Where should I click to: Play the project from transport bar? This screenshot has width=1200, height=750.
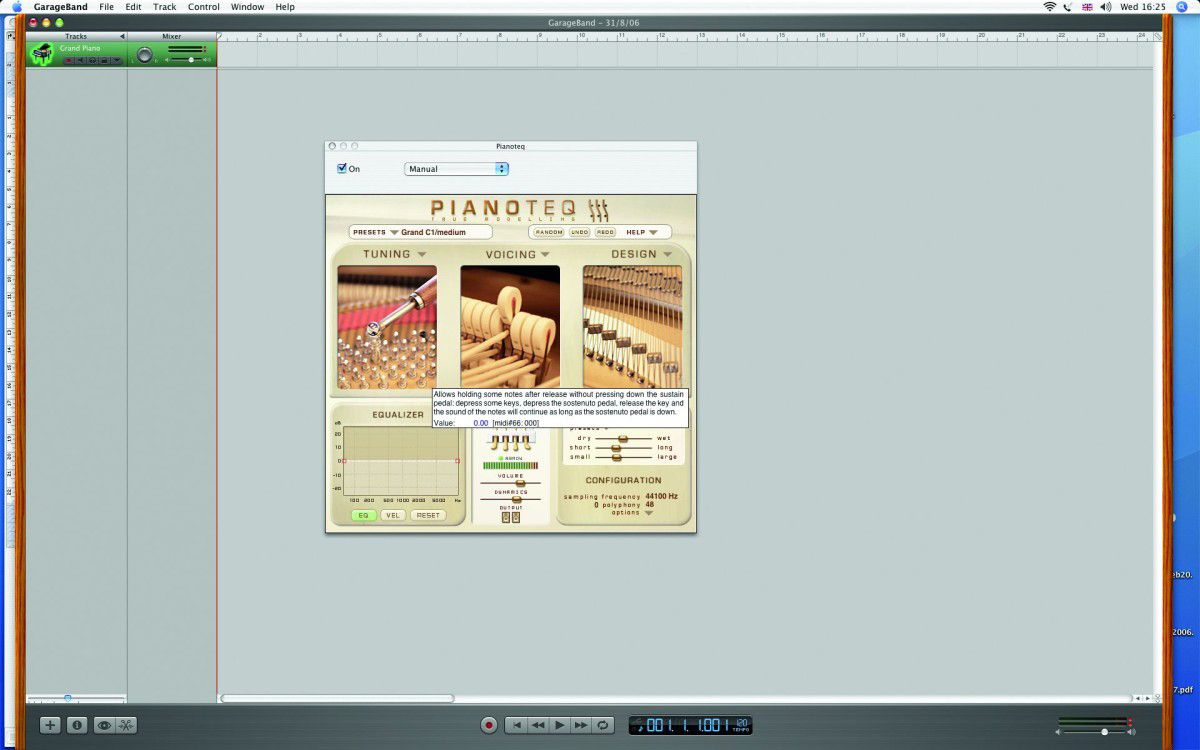pyautogui.click(x=560, y=725)
